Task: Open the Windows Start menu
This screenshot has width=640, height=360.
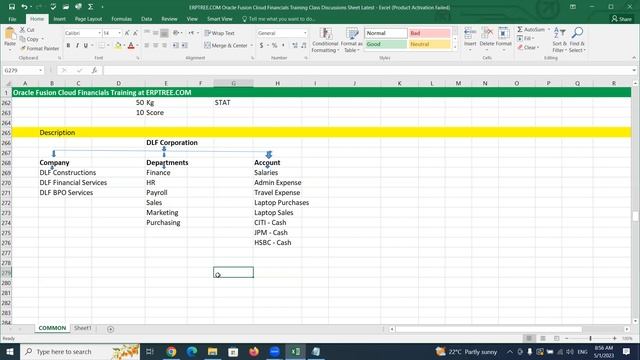Action: [x=10, y=351]
